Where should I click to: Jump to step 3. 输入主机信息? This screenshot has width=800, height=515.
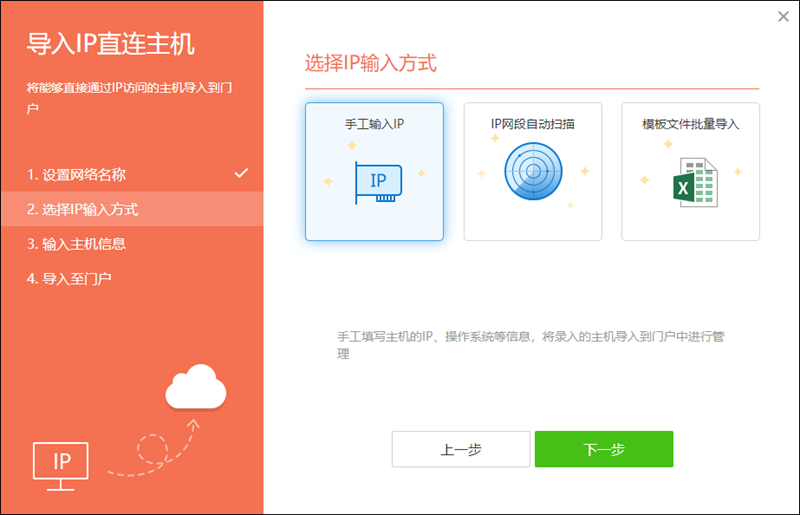76,244
